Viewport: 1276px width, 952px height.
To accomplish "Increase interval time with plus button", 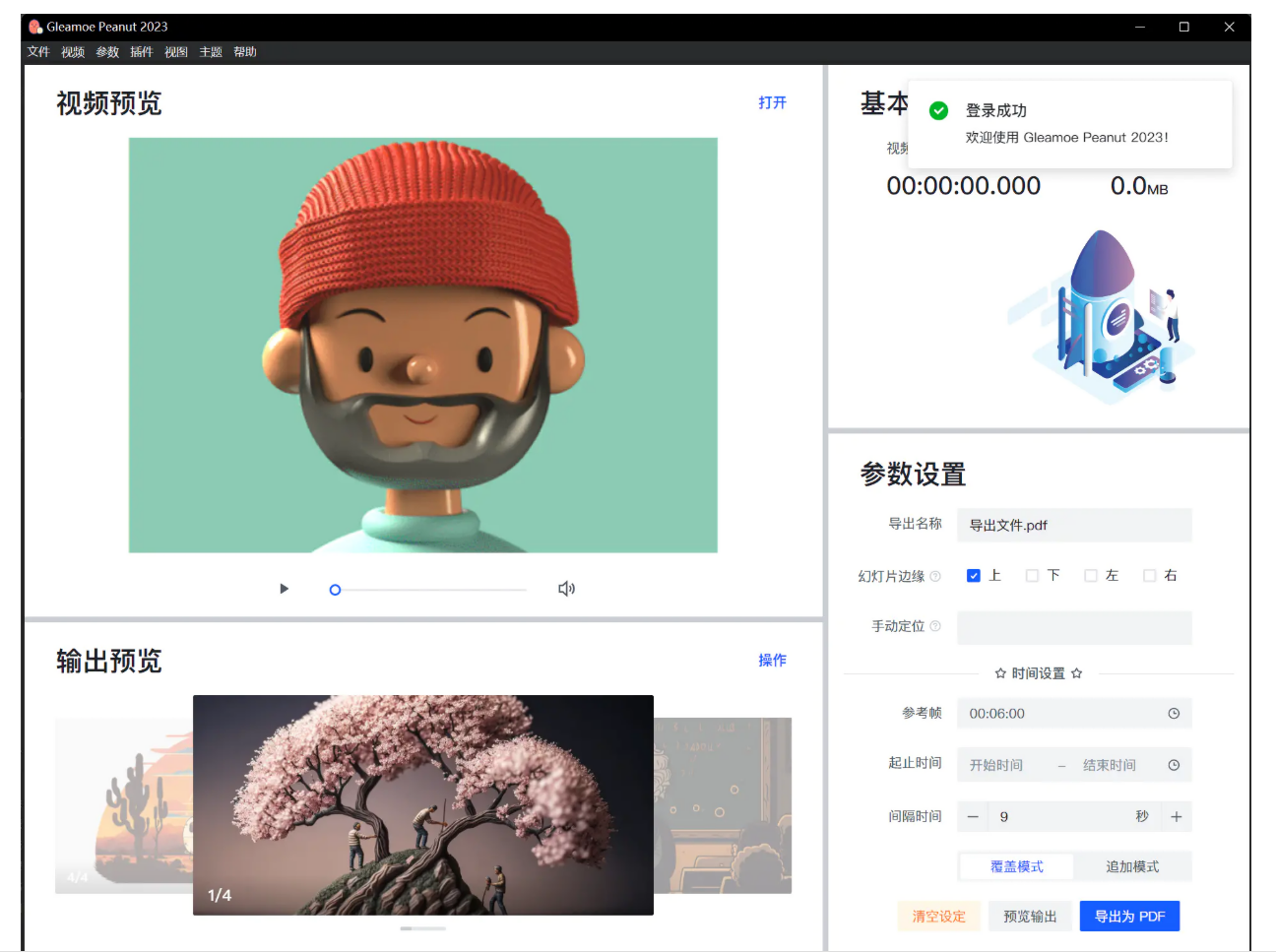I will 1176,816.
